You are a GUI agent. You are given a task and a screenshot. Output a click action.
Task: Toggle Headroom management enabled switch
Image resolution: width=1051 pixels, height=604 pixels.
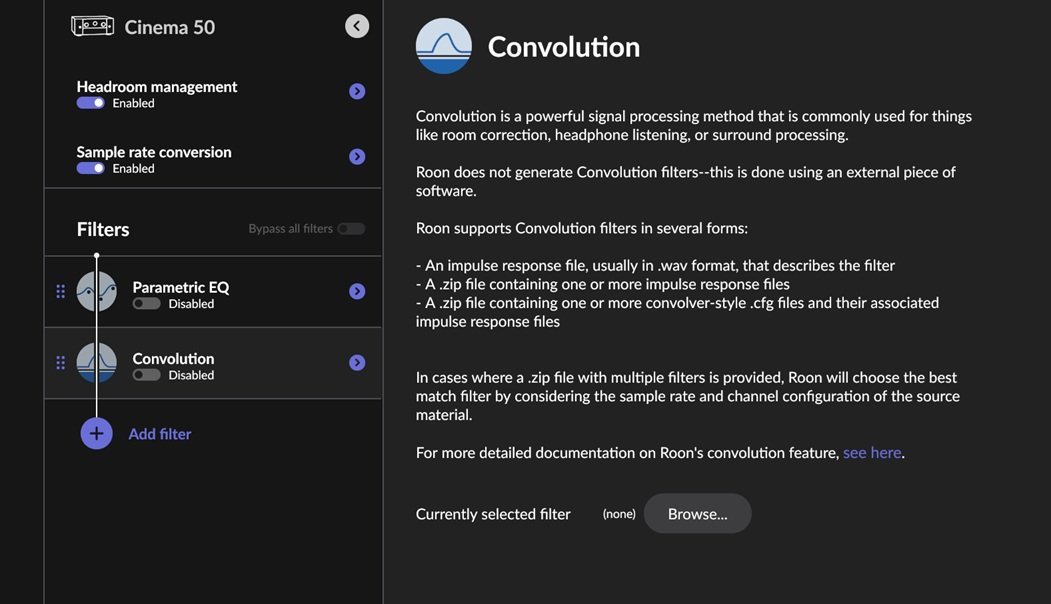[x=90, y=103]
